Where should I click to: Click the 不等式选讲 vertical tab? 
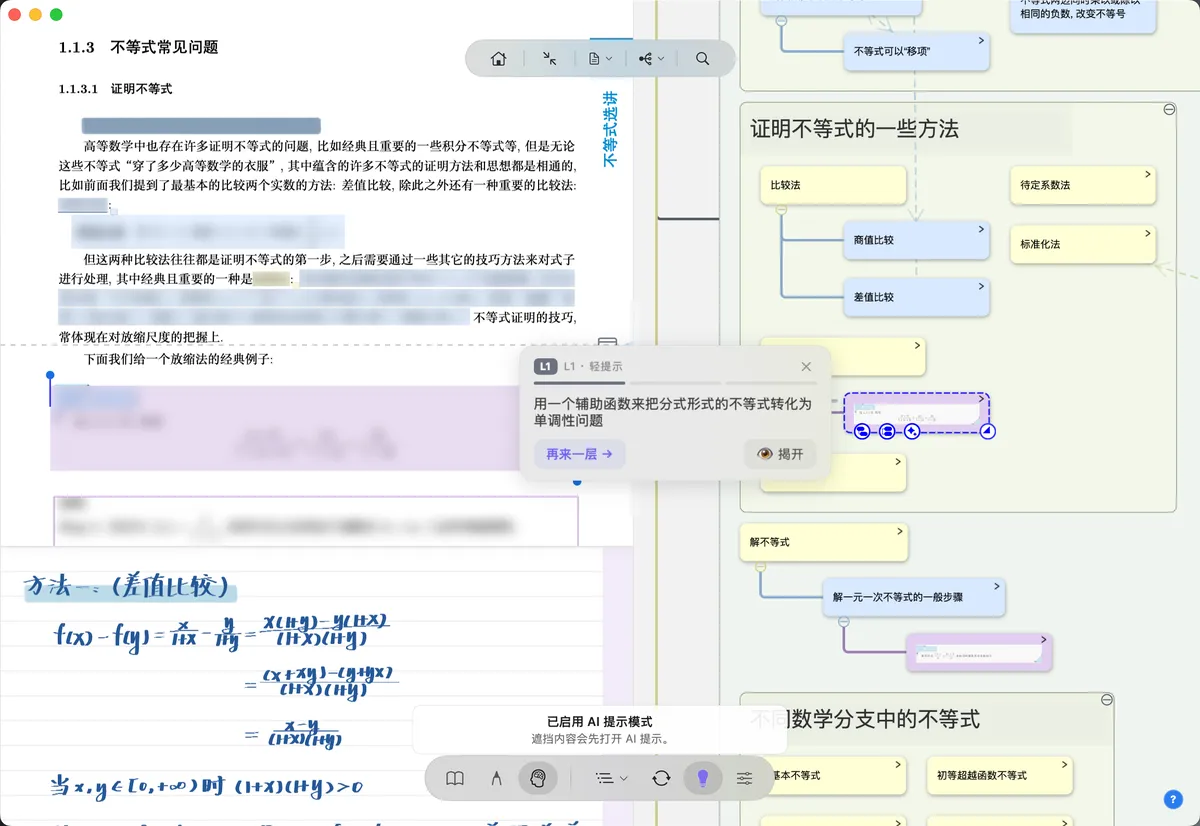pos(610,129)
